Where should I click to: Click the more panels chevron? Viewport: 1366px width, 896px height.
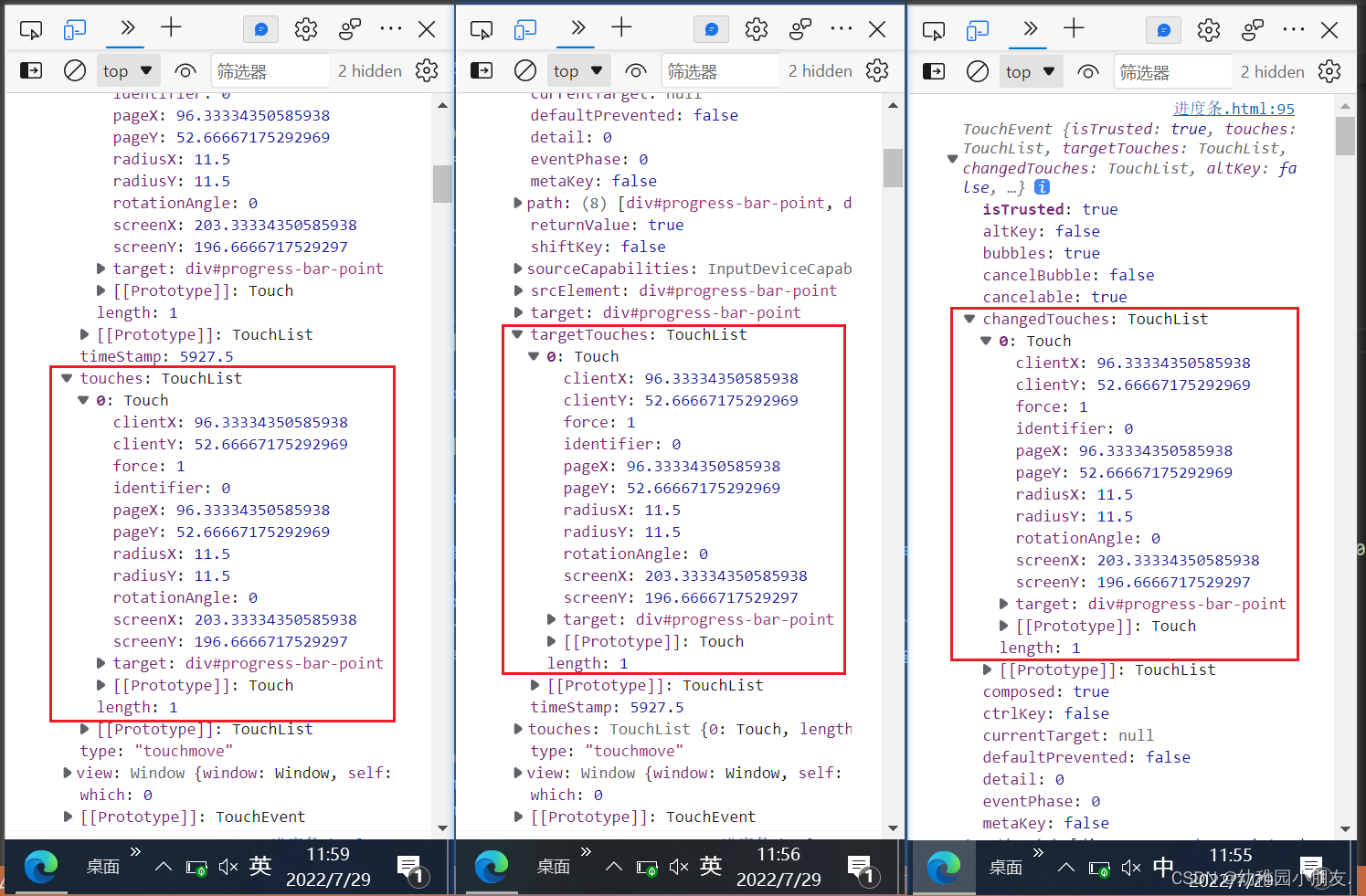126,28
